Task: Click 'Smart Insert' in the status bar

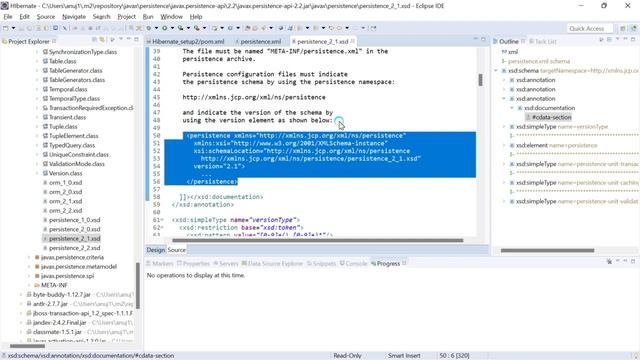Action: point(404,356)
